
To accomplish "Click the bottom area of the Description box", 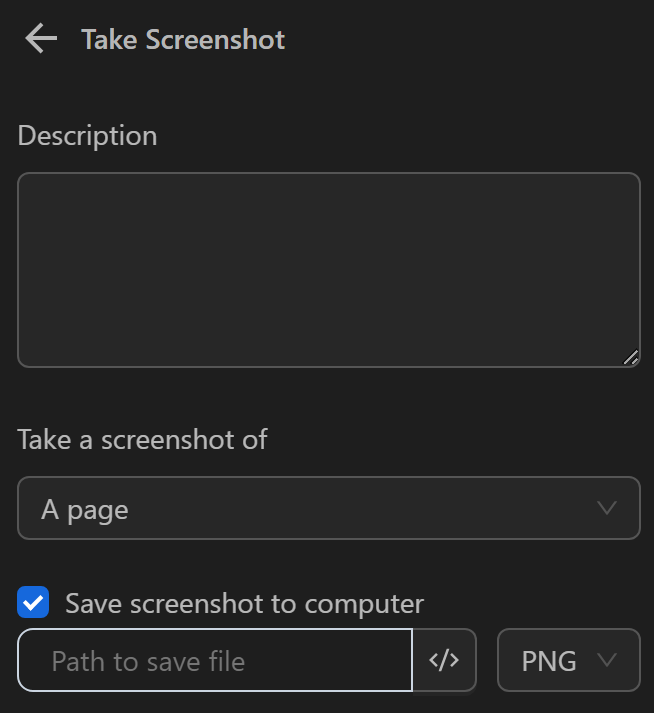I will 328,345.
